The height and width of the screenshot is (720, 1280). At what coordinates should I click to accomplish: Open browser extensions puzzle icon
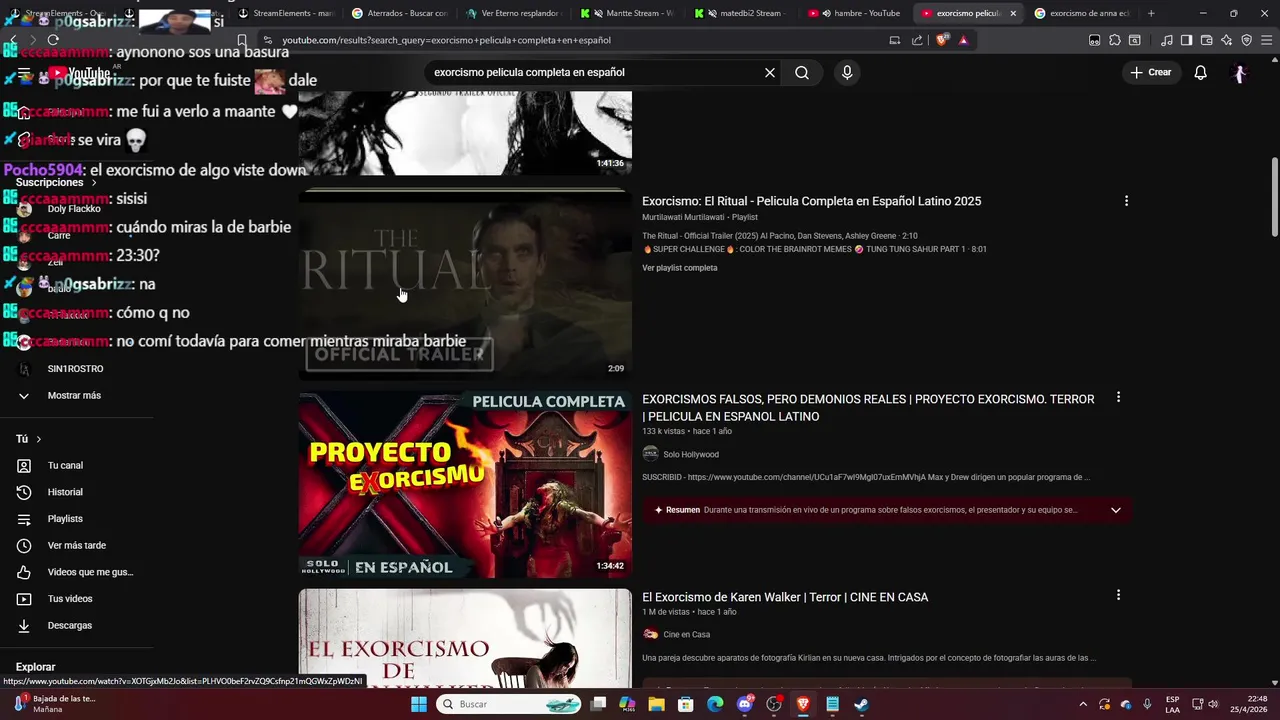[x=1115, y=40]
